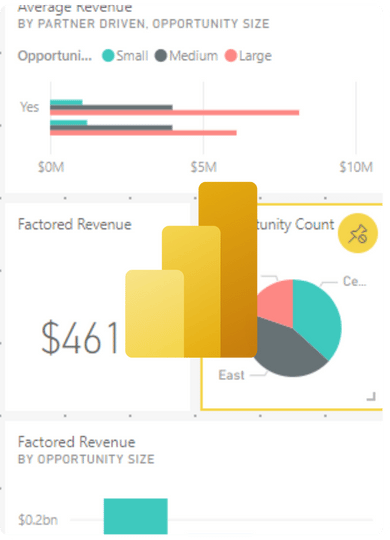The height and width of the screenshot is (540, 390).
Task: Click the Large legend marker
Action: 231,55
